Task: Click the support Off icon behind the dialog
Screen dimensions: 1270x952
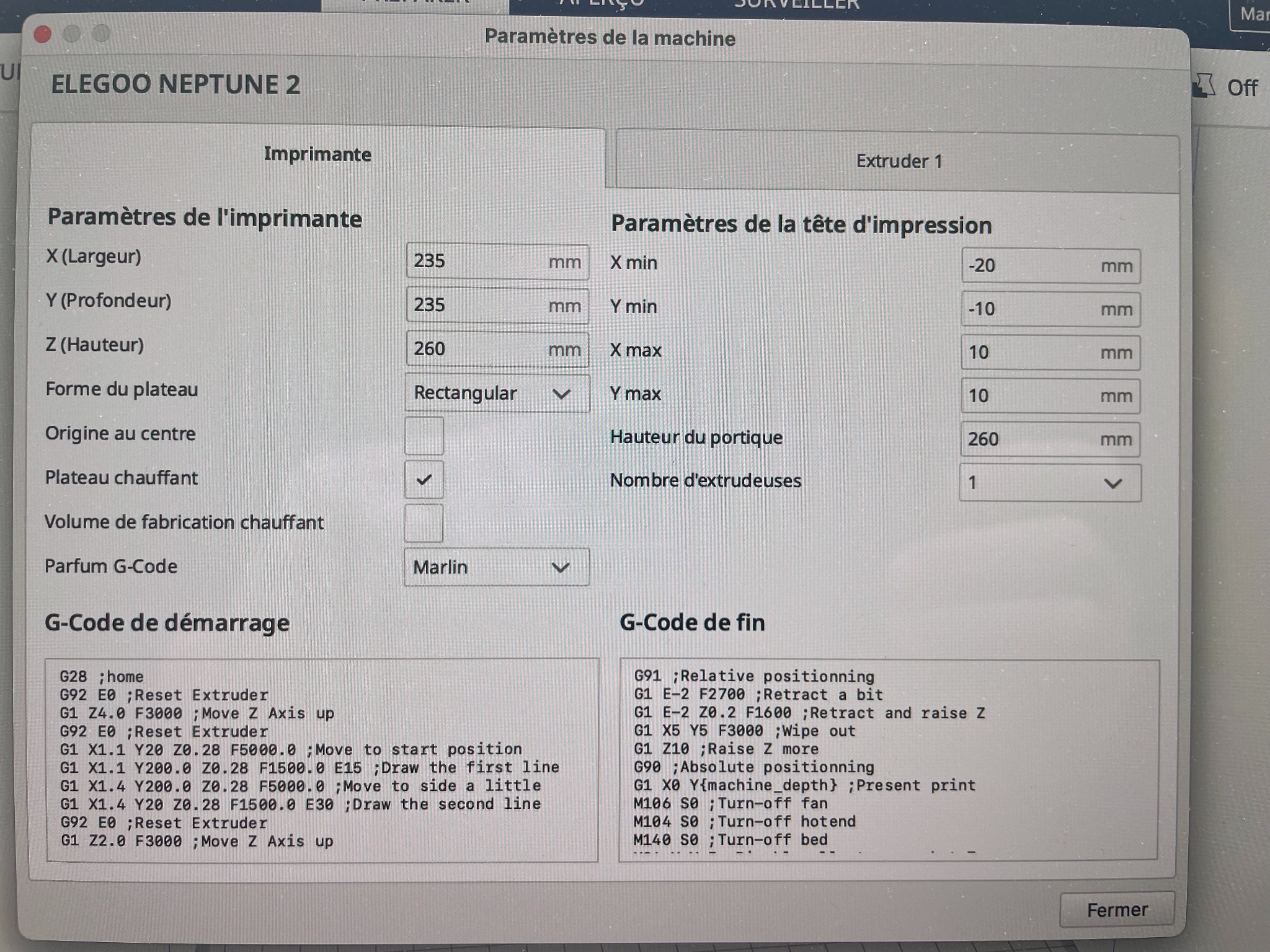Action: [x=1204, y=86]
